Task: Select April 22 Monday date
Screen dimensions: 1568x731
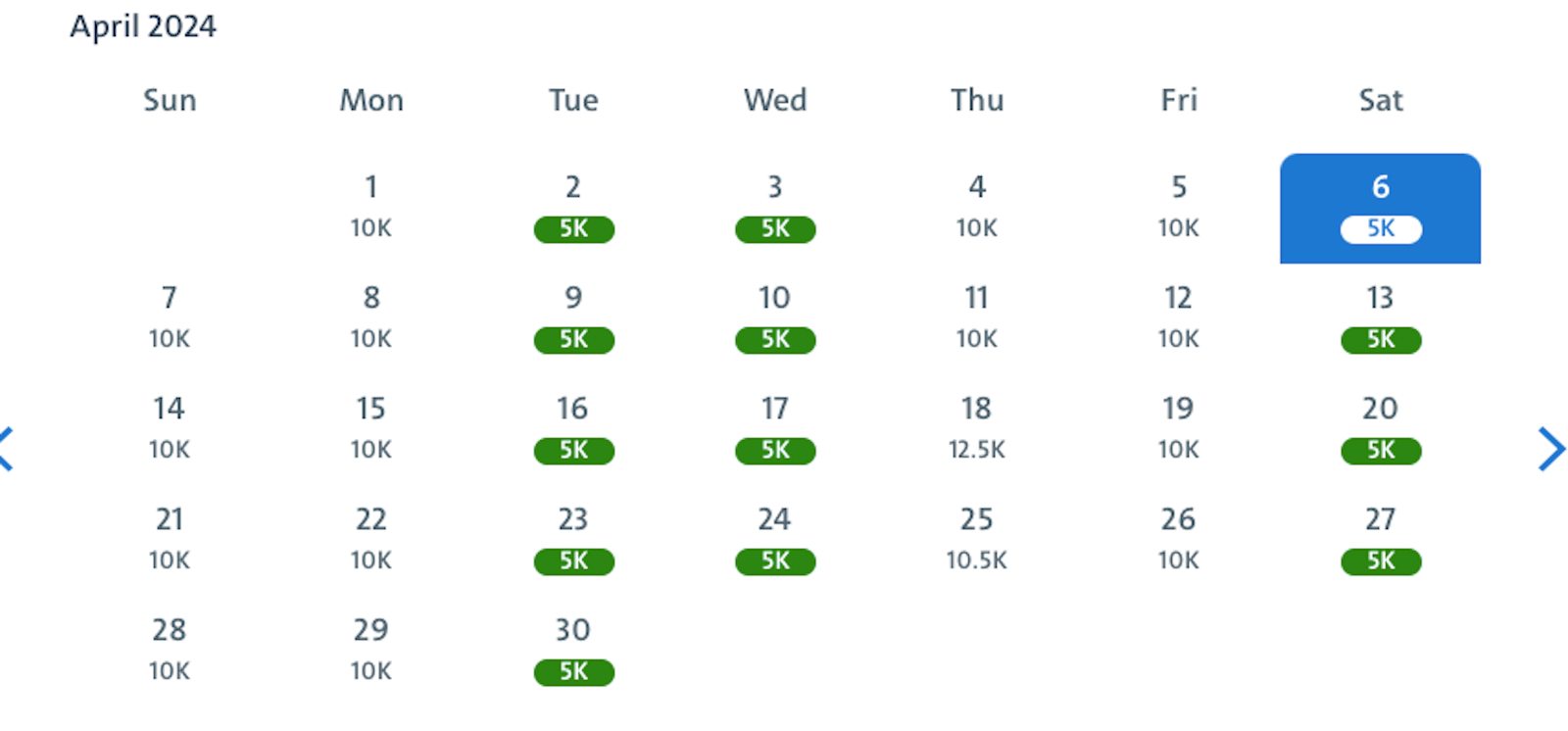Action: (371, 540)
